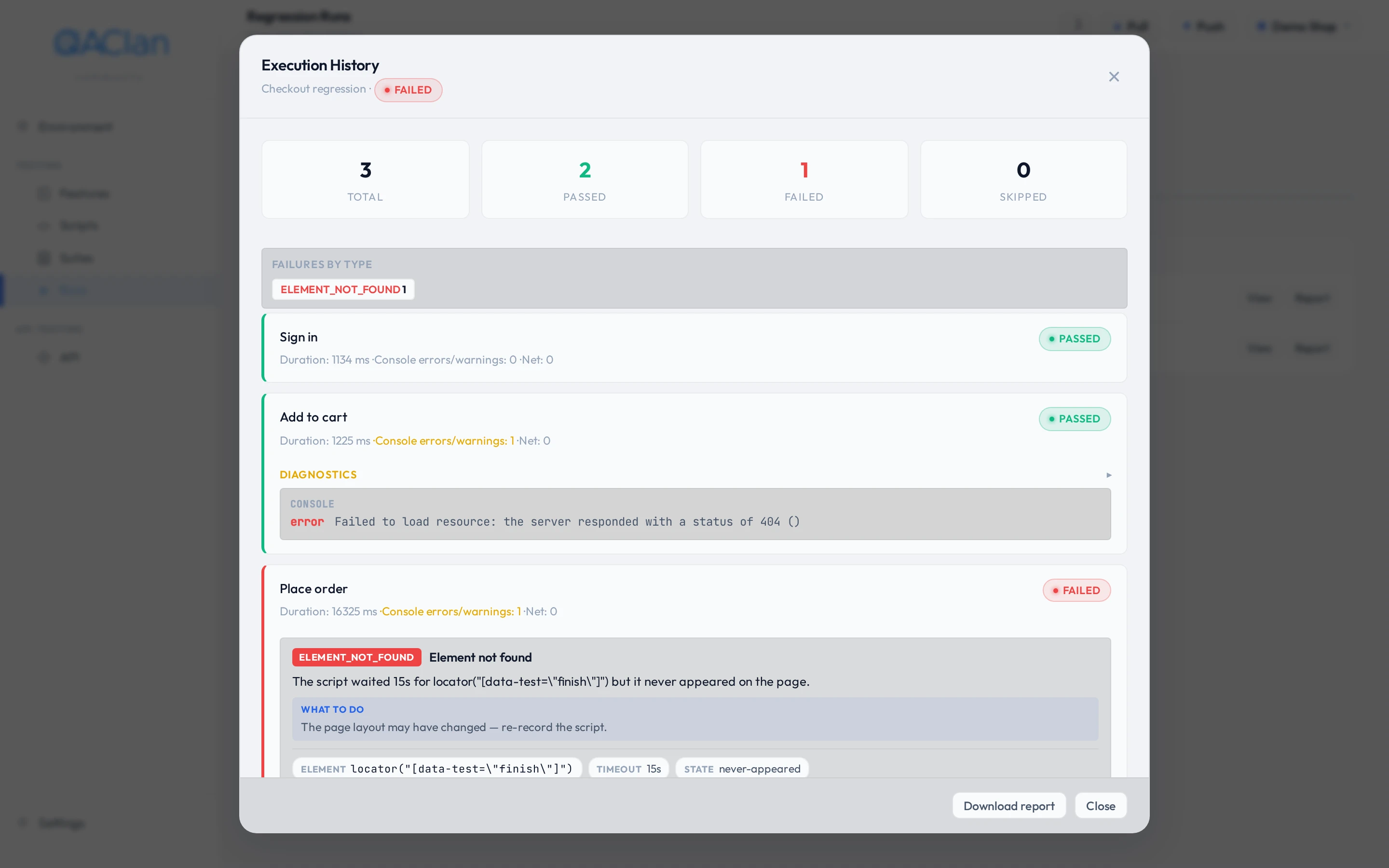
Task: Click the 're-record the script' suggestion text
Action: 553,727
